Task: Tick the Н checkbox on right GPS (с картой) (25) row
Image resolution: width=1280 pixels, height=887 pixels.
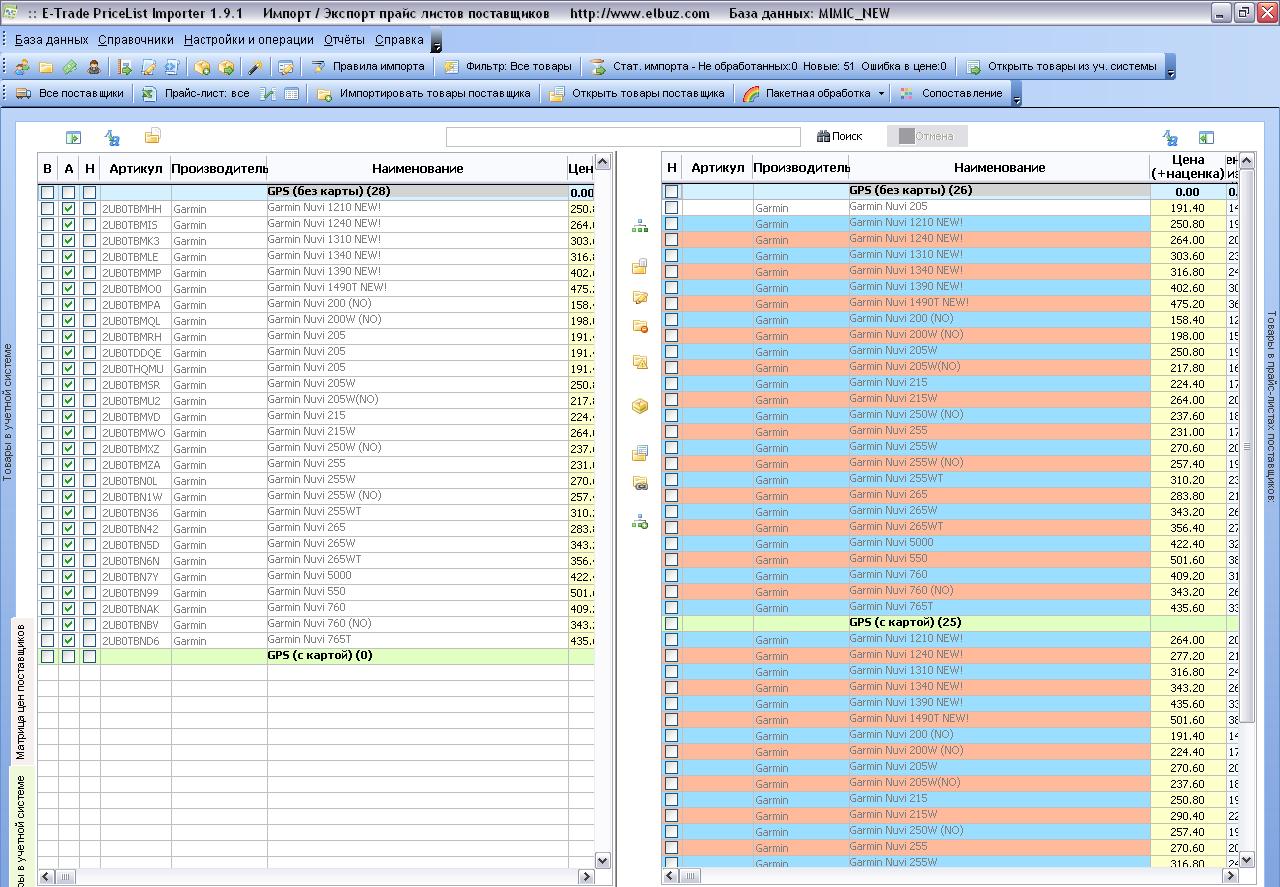Action: [671, 624]
